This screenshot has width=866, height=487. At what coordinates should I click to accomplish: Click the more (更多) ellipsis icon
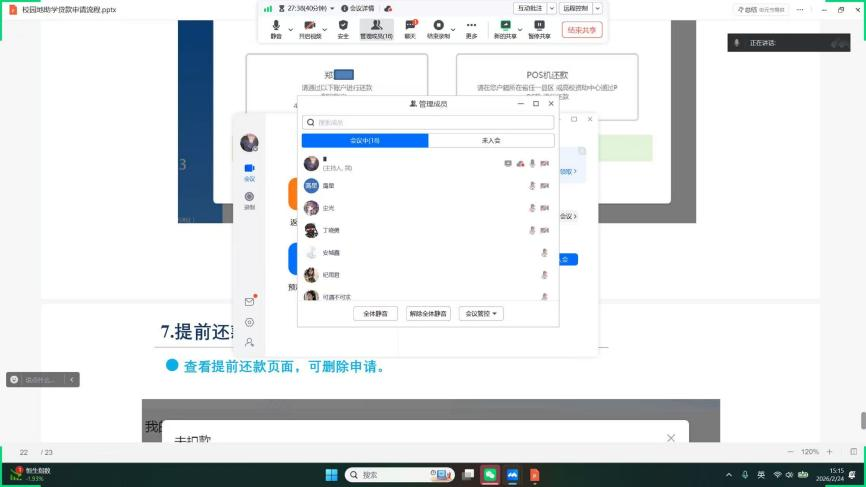[x=471, y=25]
